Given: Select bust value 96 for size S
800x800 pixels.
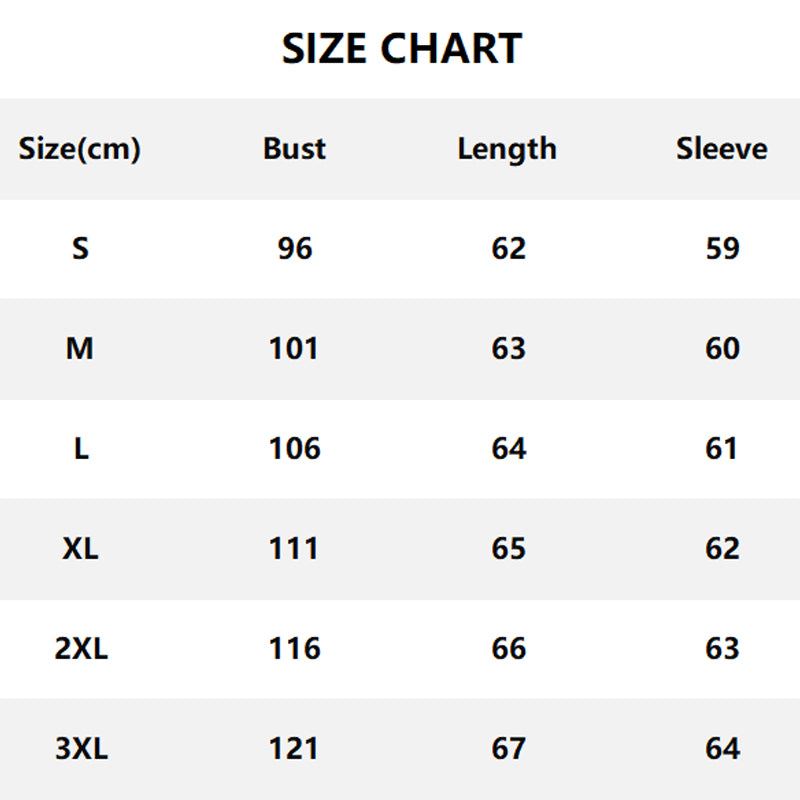Looking at the screenshot, I should click(x=295, y=248).
